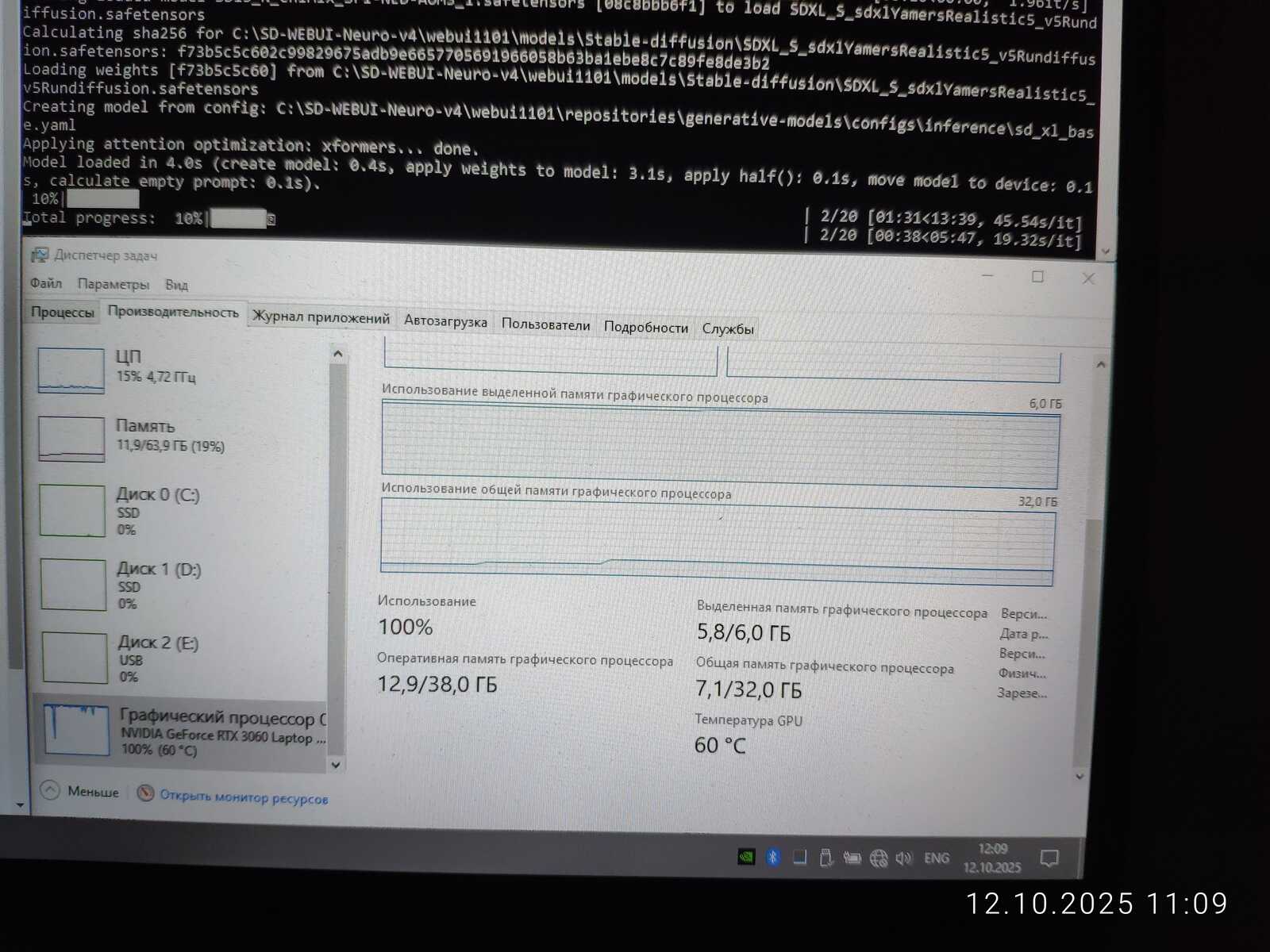This screenshot has height=952, width=1270.
Task: Show the Службы tab
Action: coord(728,329)
